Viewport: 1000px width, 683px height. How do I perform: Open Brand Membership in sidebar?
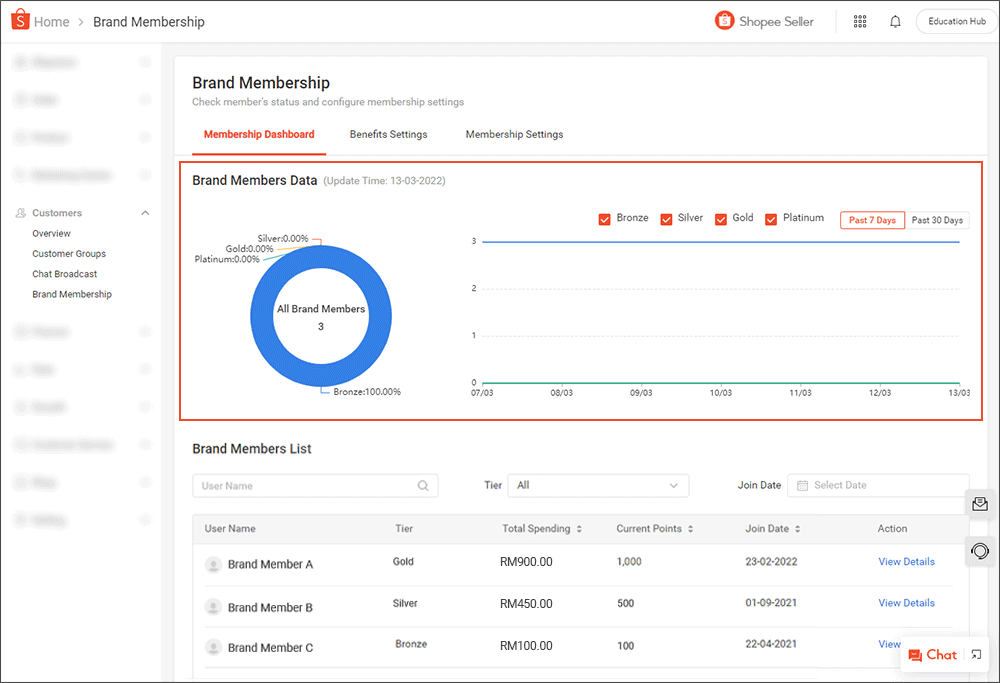(72, 295)
